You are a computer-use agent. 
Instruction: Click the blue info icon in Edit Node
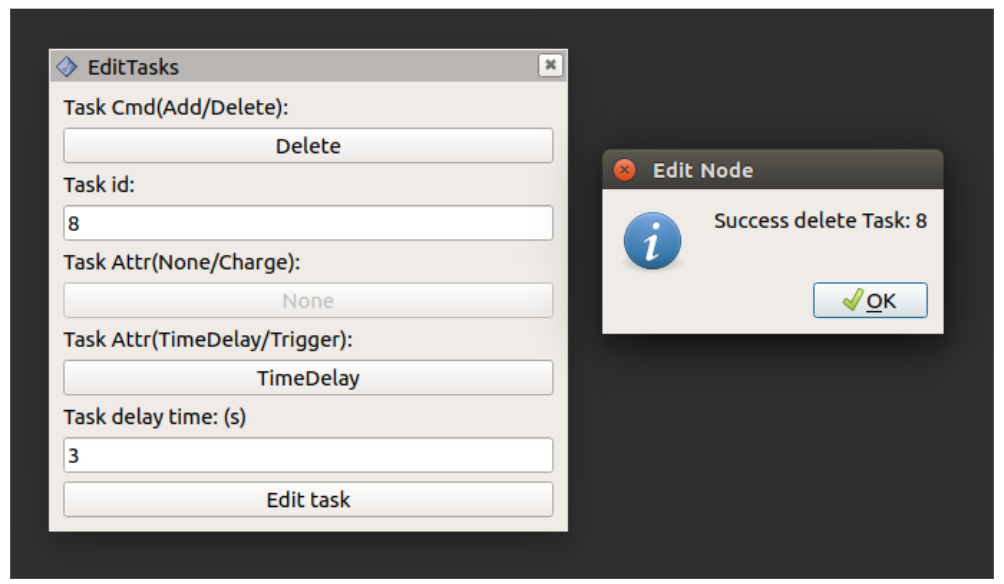[x=652, y=243]
